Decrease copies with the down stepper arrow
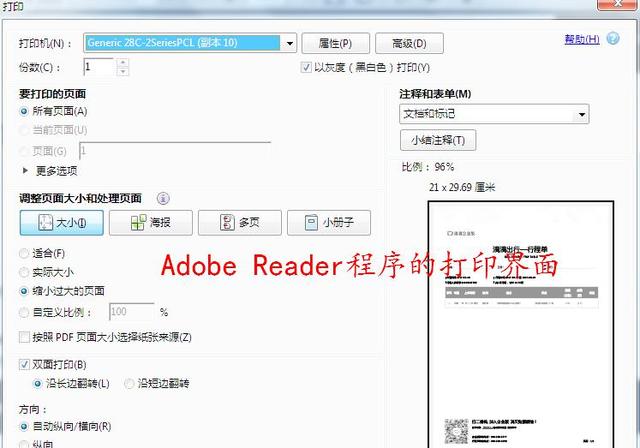The width and height of the screenshot is (640, 448). click(123, 71)
